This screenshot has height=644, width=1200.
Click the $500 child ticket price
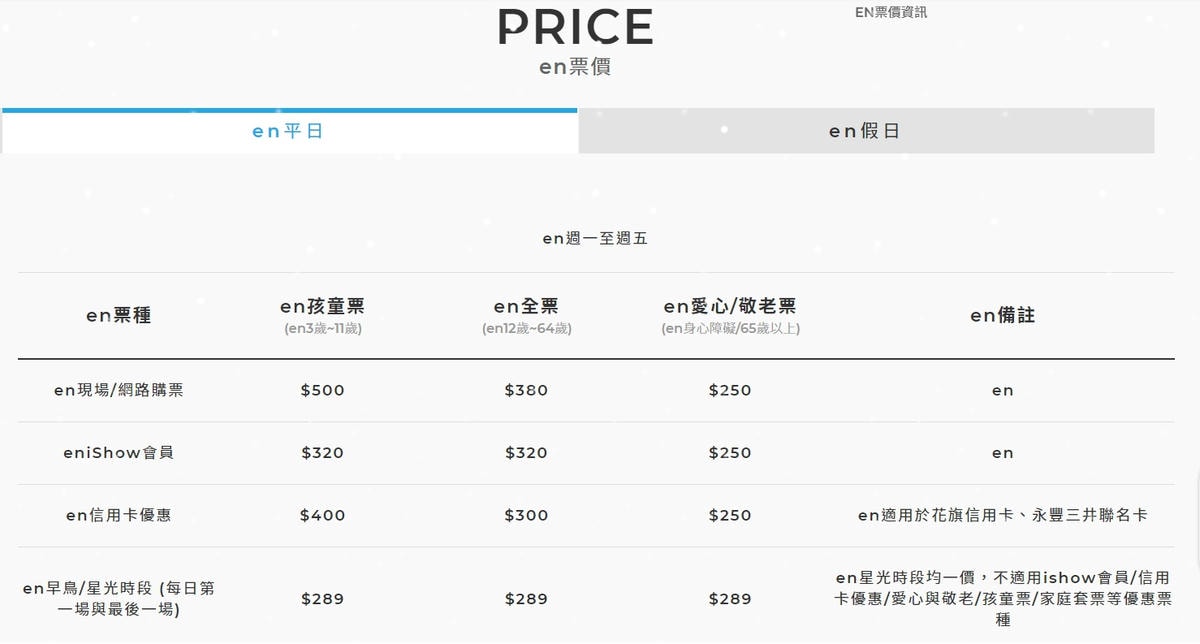click(x=322, y=390)
